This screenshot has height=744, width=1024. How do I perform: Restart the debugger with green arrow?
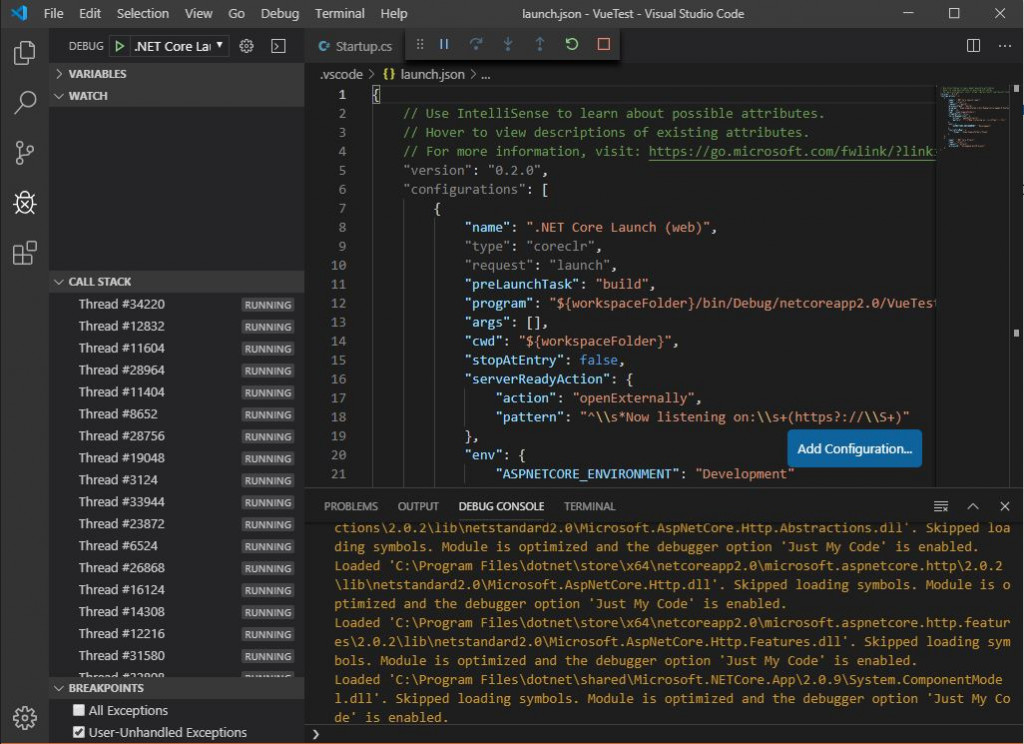(x=571, y=45)
